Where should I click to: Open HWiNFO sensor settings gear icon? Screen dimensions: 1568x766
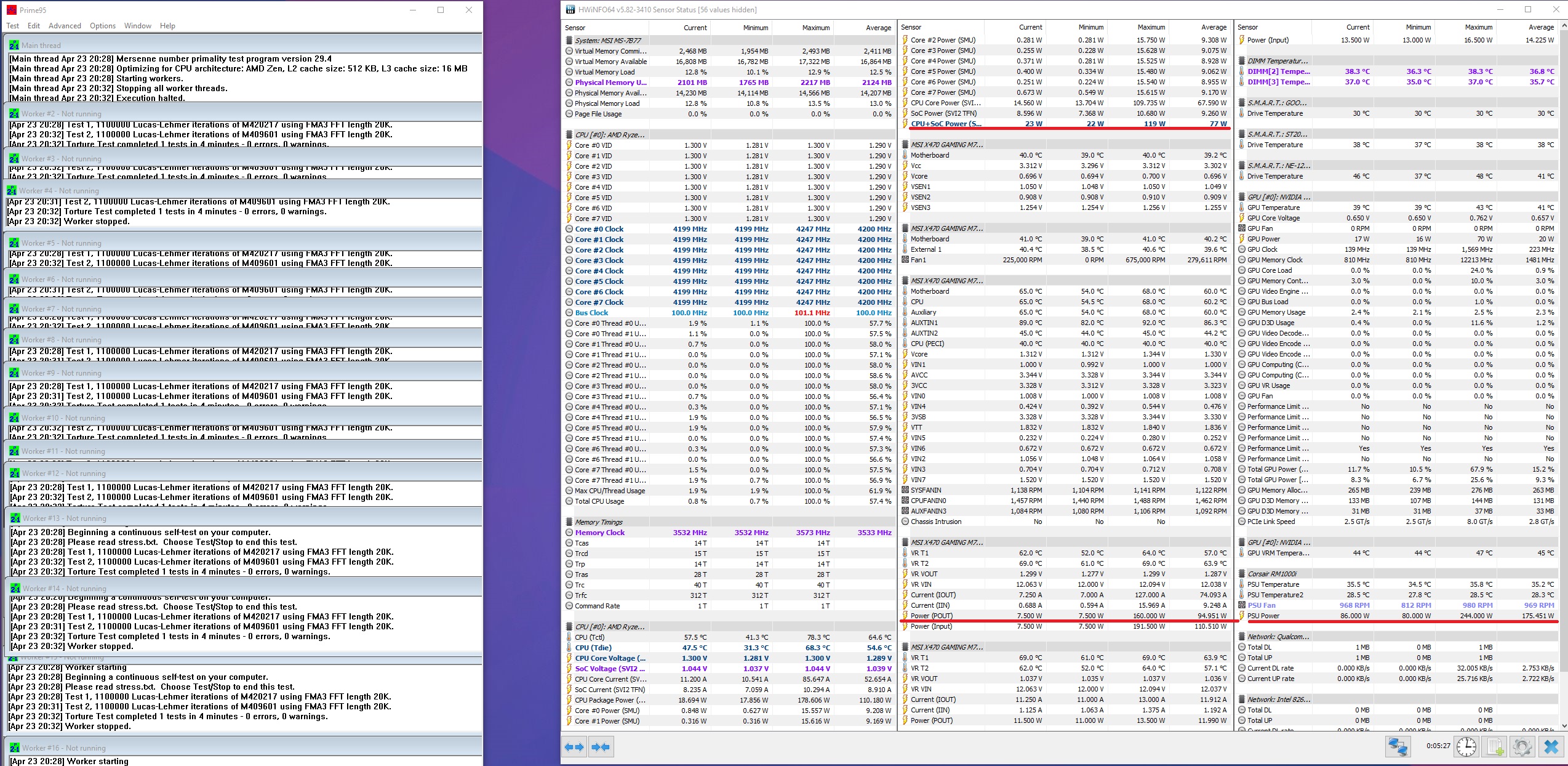coord(1522,747)
